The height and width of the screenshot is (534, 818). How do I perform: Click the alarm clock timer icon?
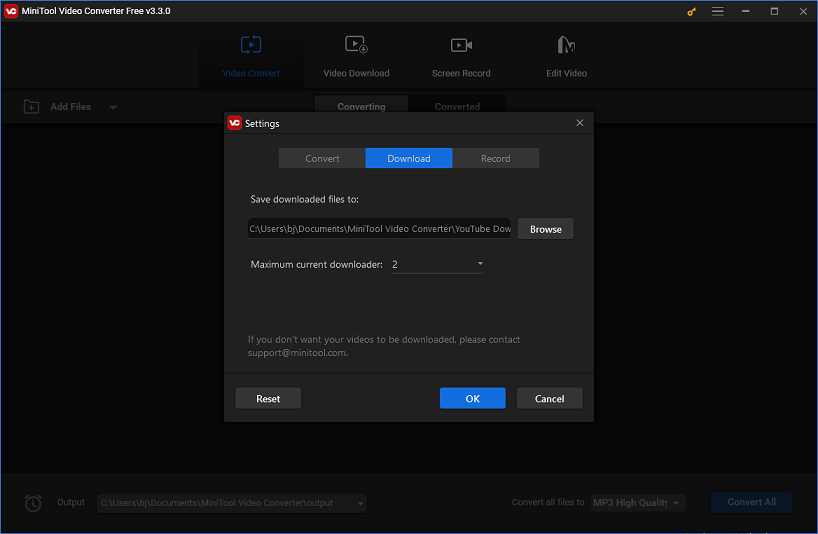point(33,503)
